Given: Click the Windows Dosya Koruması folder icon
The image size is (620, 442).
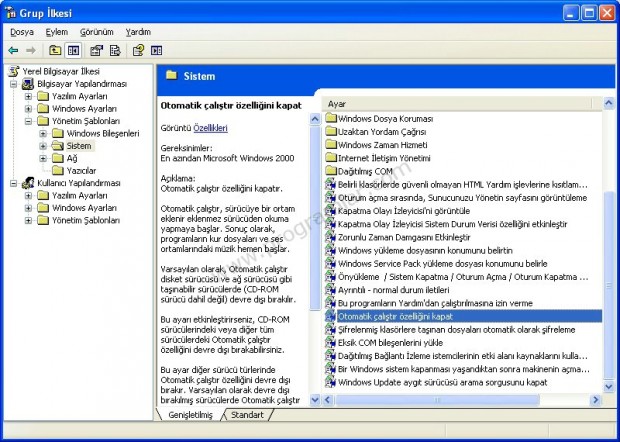Looking at the screenshot, I should pos(331,118).
